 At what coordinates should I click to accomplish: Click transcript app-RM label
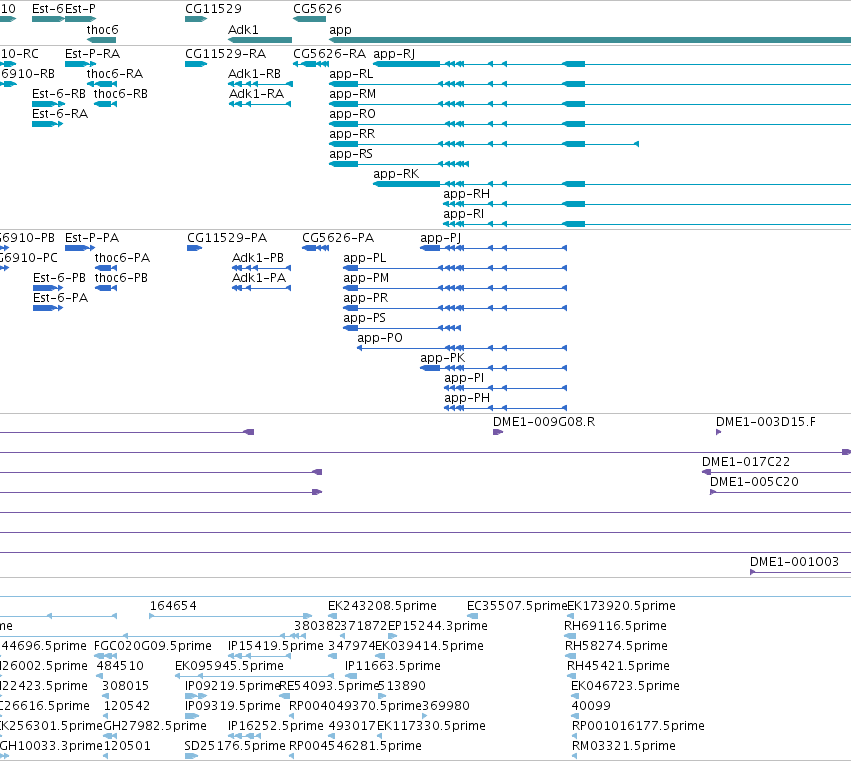(352, 94)
